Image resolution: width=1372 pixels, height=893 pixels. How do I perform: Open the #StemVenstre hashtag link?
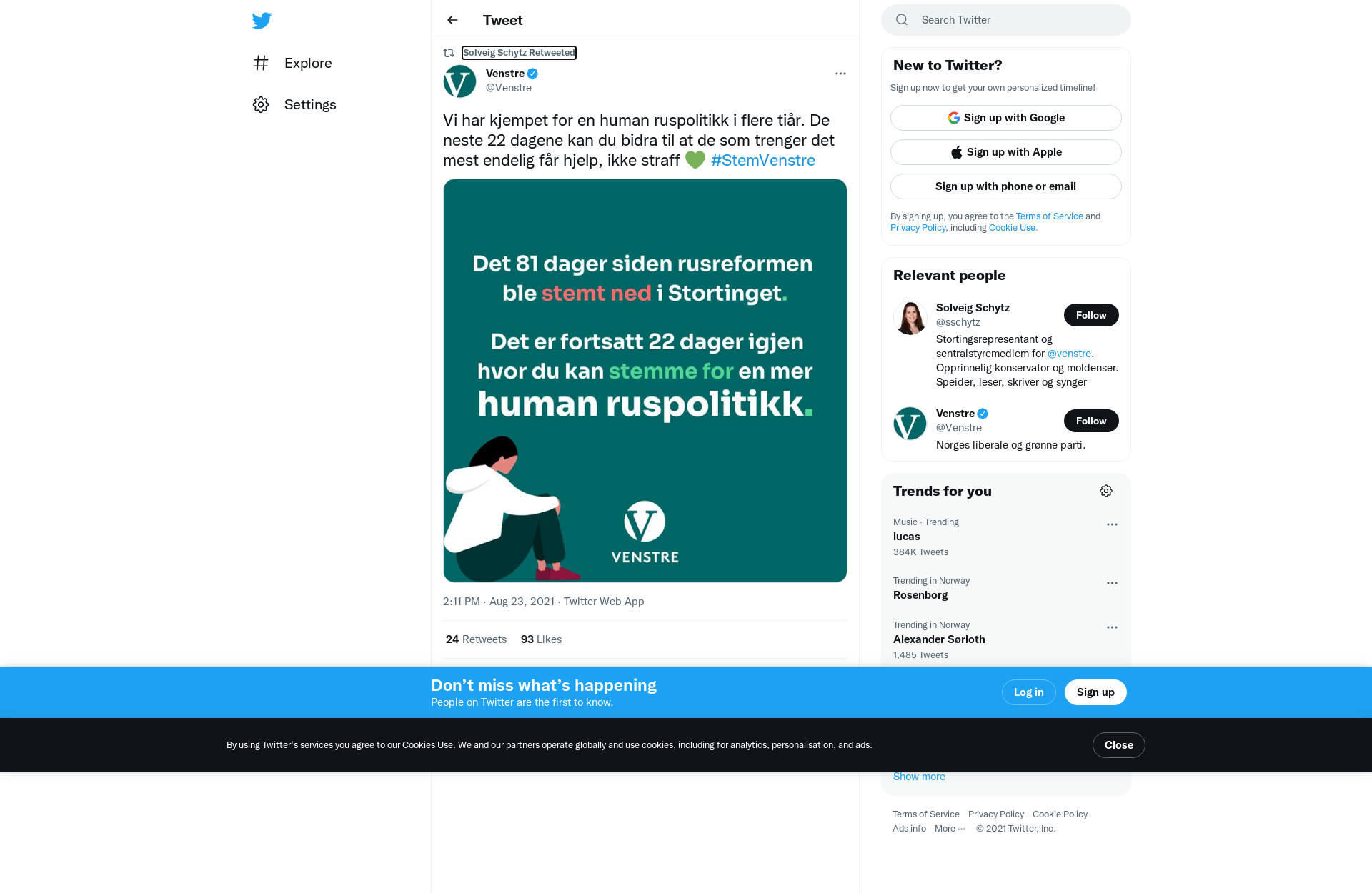coord(762,161)
